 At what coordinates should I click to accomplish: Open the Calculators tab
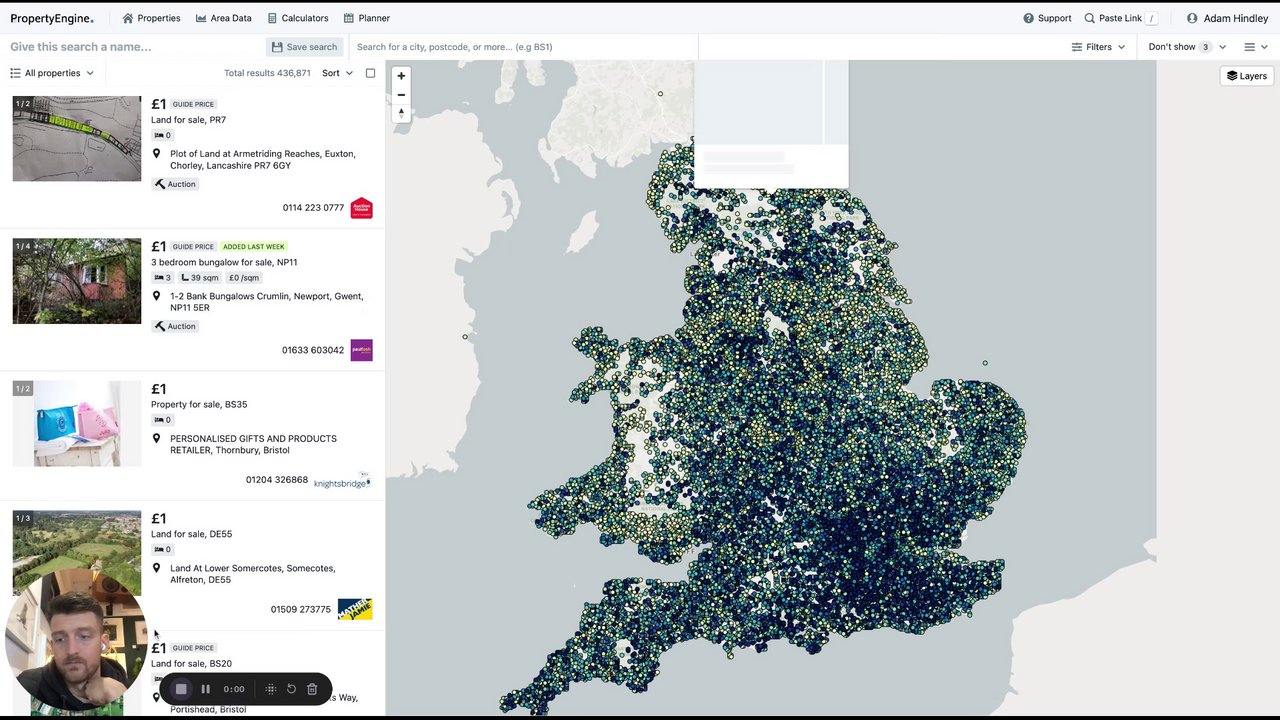coord(298,18)
